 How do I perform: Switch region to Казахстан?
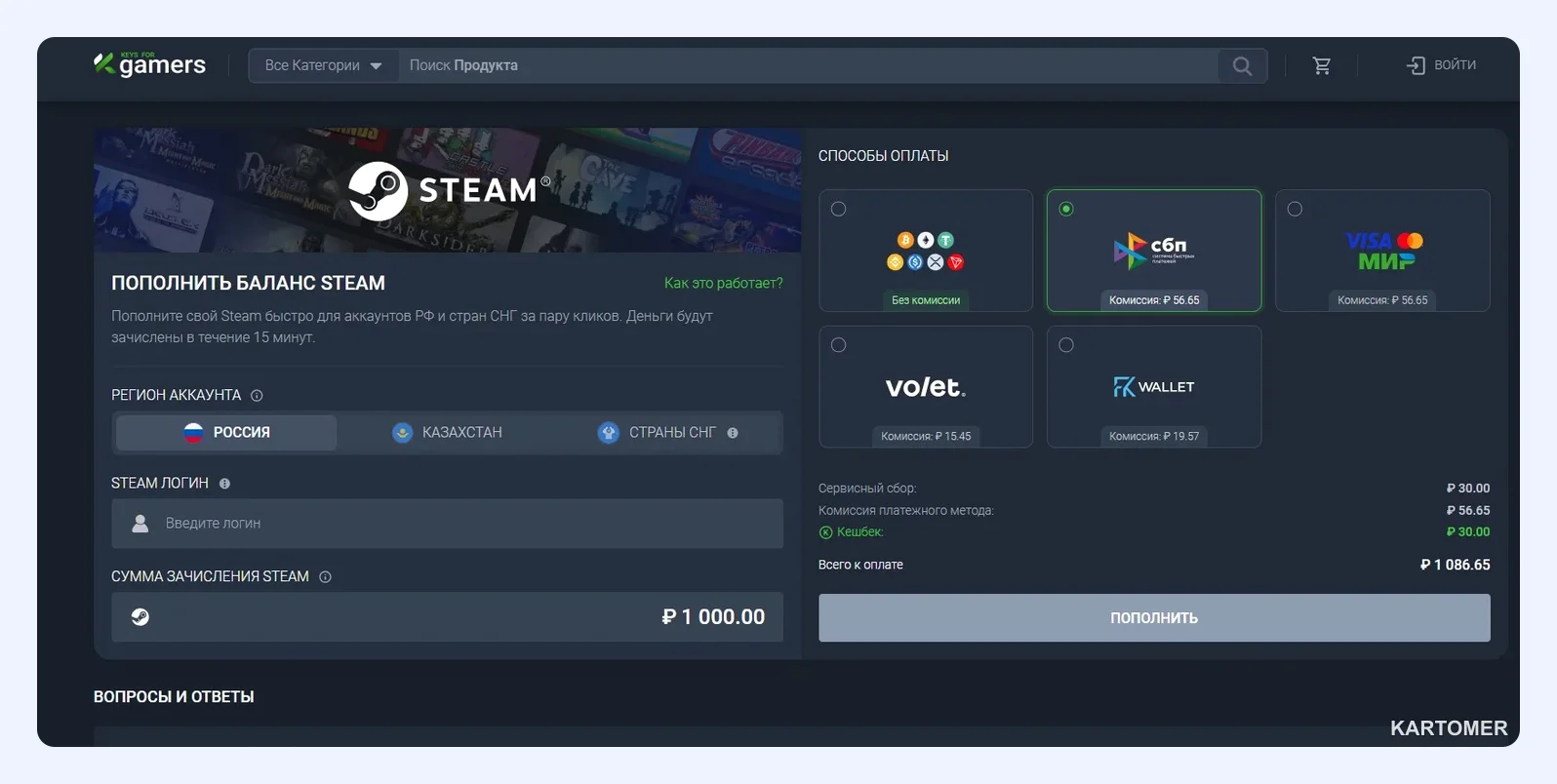point(448,432)
